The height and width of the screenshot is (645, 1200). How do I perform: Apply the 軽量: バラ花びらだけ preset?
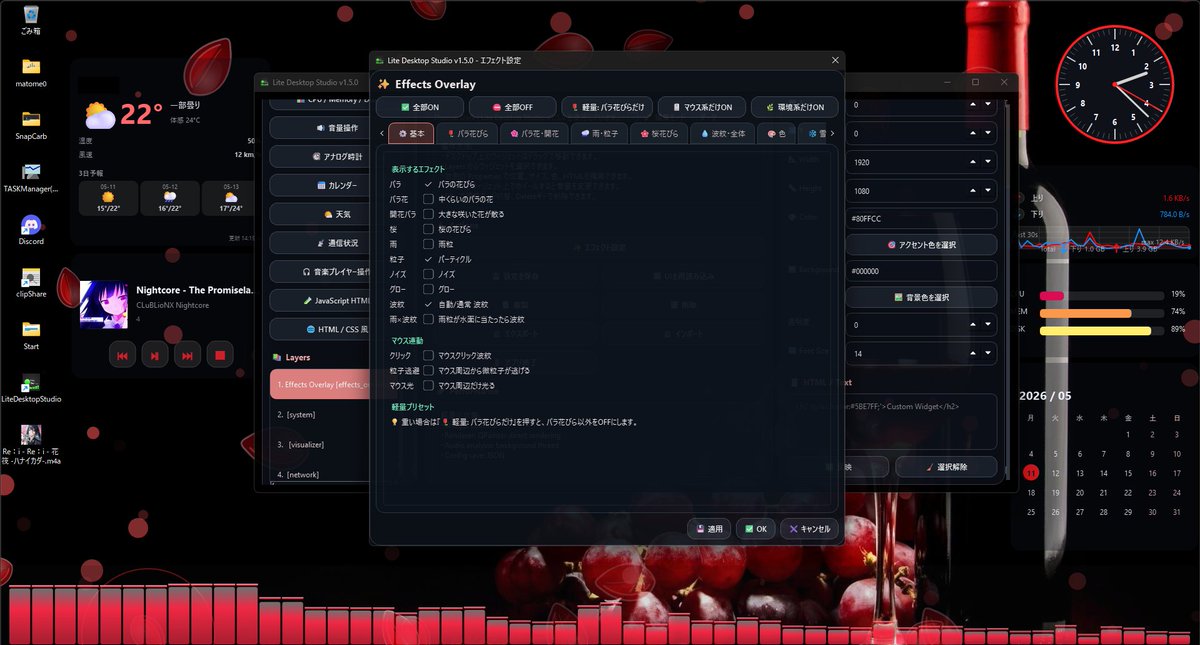click(x=608, y=107)
